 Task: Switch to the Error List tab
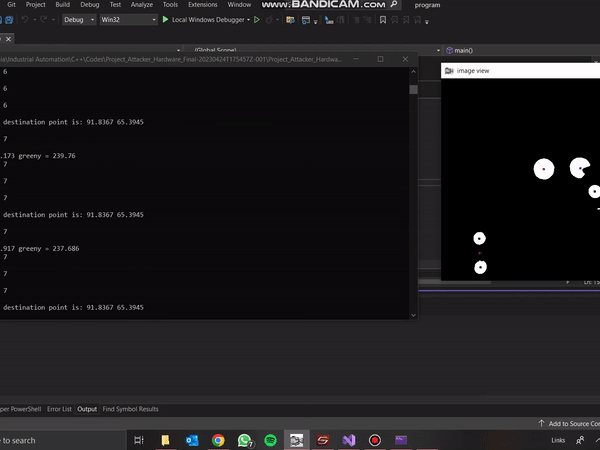point(59,409)
